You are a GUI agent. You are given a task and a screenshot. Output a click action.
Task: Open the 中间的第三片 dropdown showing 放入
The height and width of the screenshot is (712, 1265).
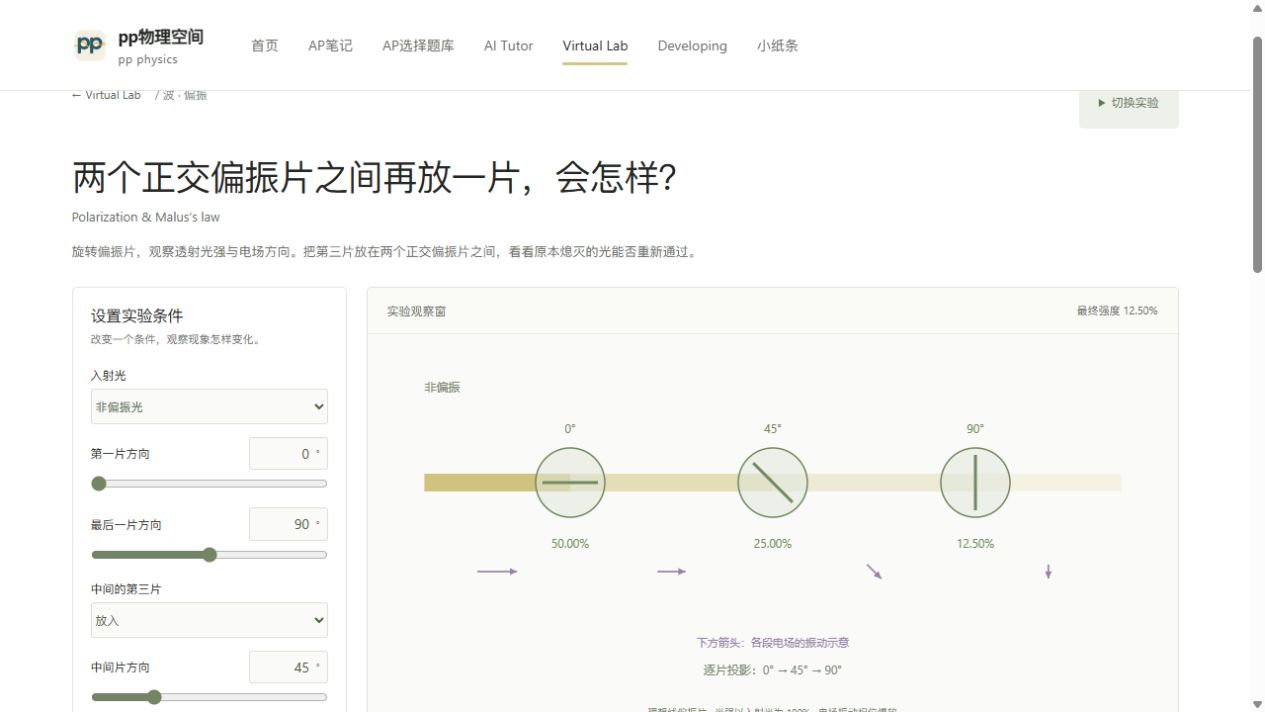(209, 620)
